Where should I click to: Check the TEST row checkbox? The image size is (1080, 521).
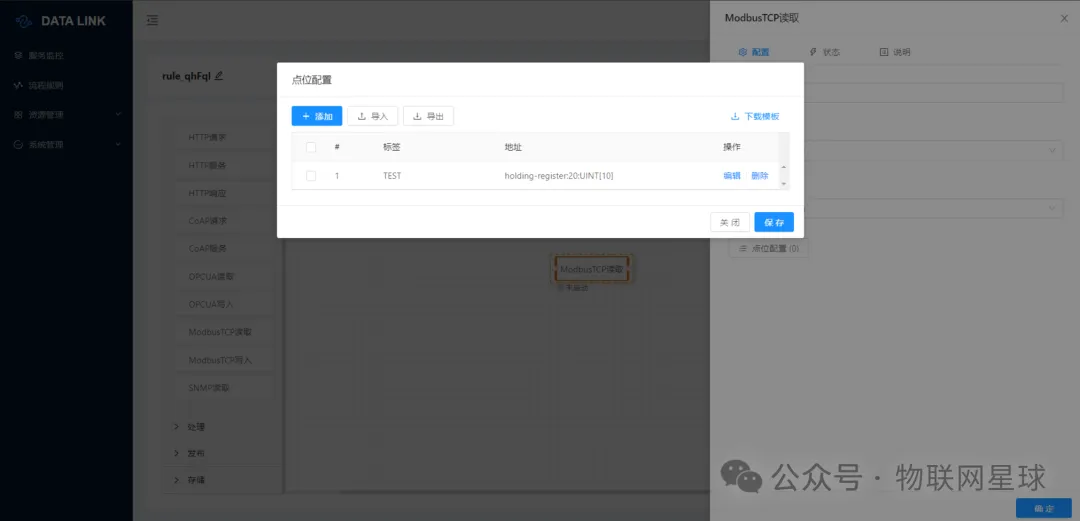click(x=311, y=176)
